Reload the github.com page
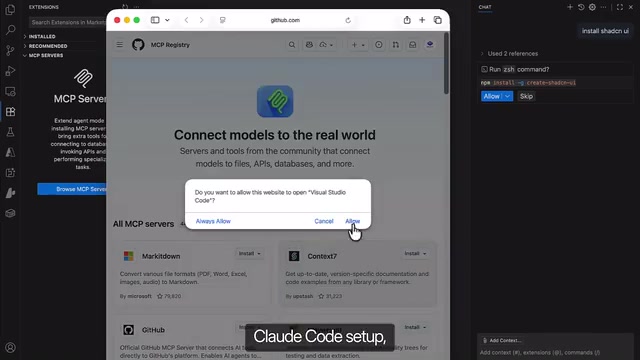The image size is (640, 360). (348, 20)
